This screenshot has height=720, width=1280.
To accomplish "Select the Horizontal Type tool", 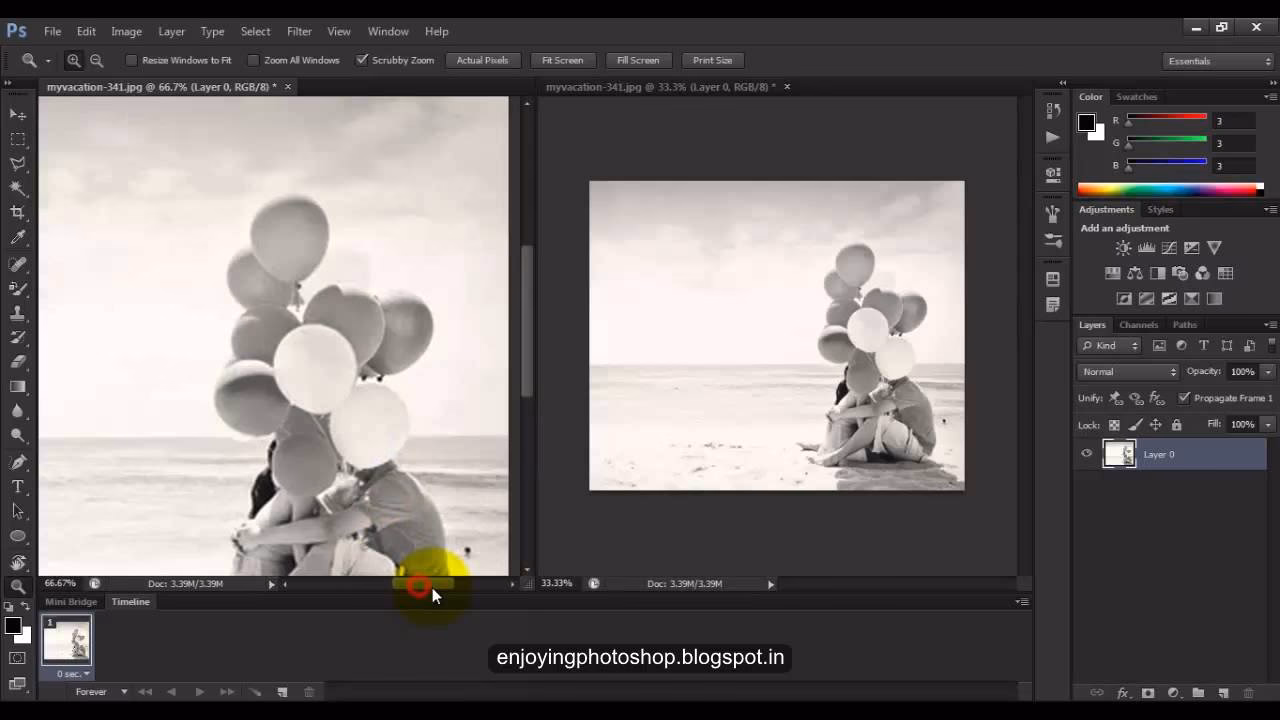I will click(18, 487).
